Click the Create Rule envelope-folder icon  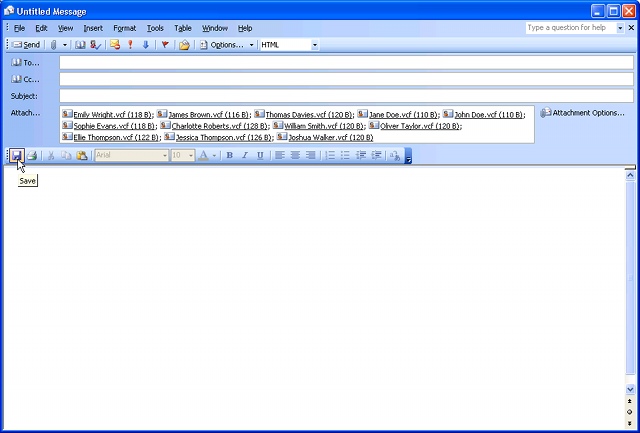(x=184, y=45)
